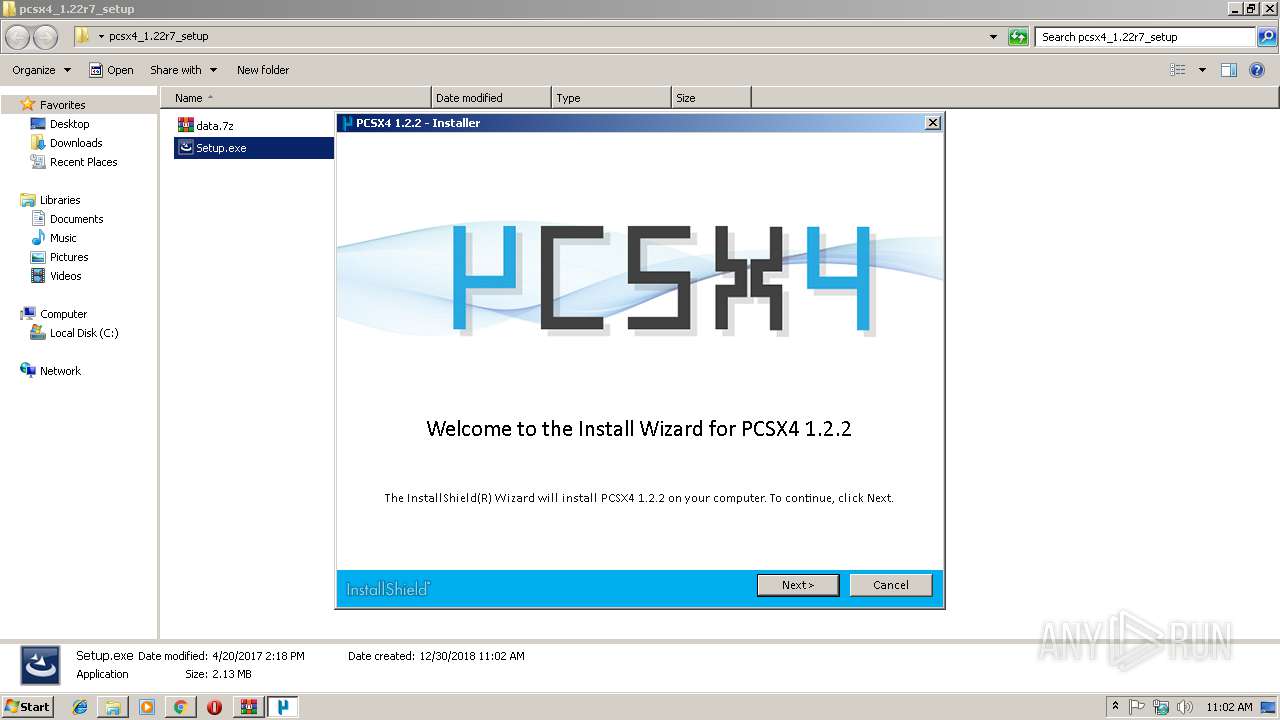Select Network in navigation pane

(60, 371)
